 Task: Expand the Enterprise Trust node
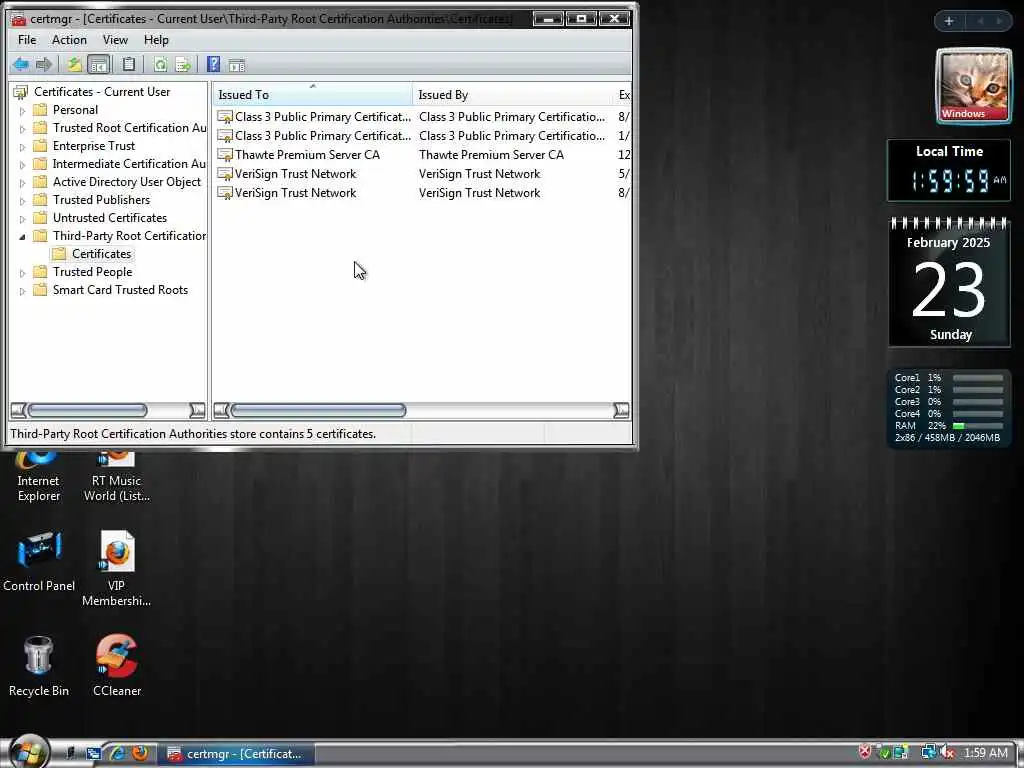coord(22,146)
